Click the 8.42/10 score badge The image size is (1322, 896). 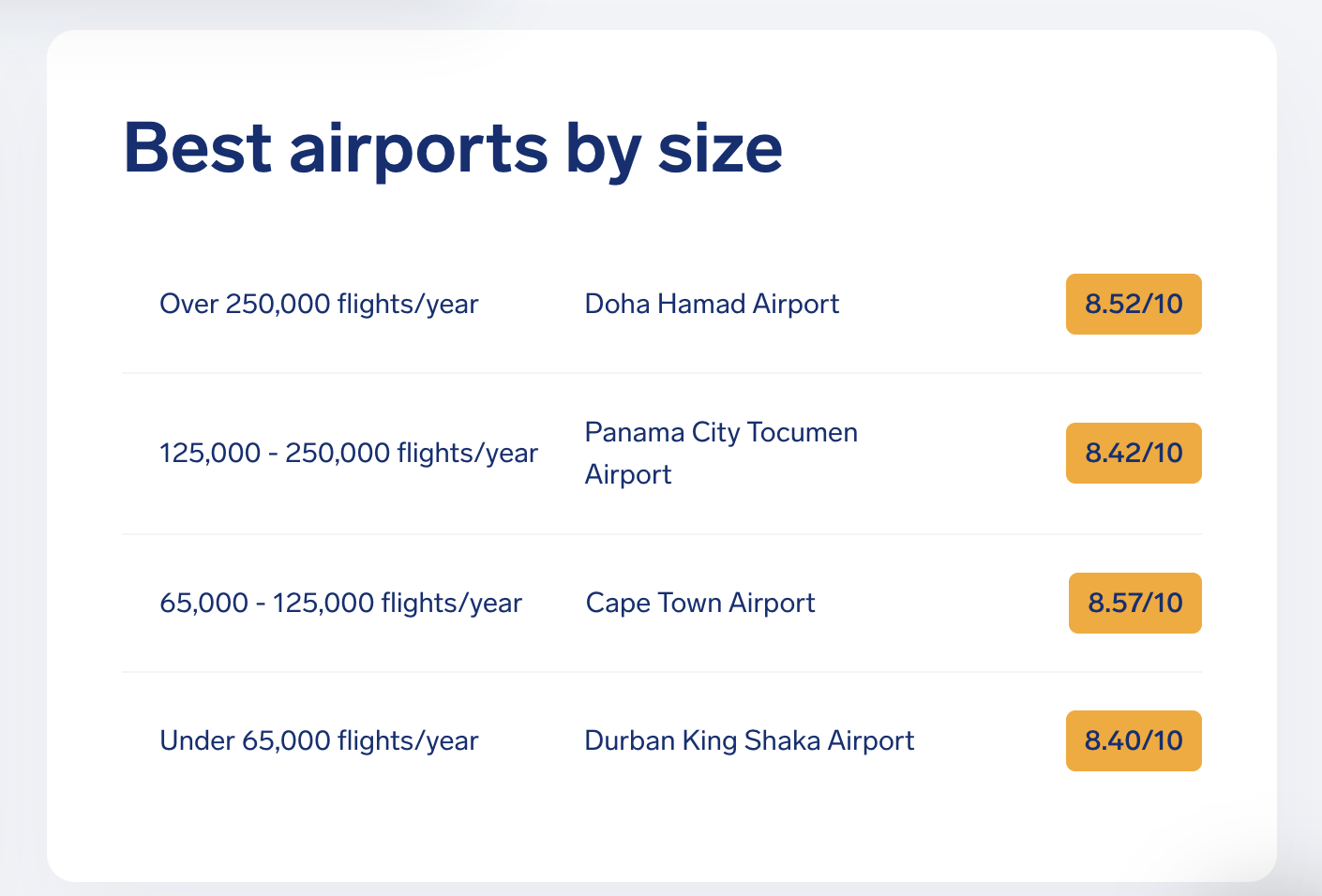[1134, 453]
